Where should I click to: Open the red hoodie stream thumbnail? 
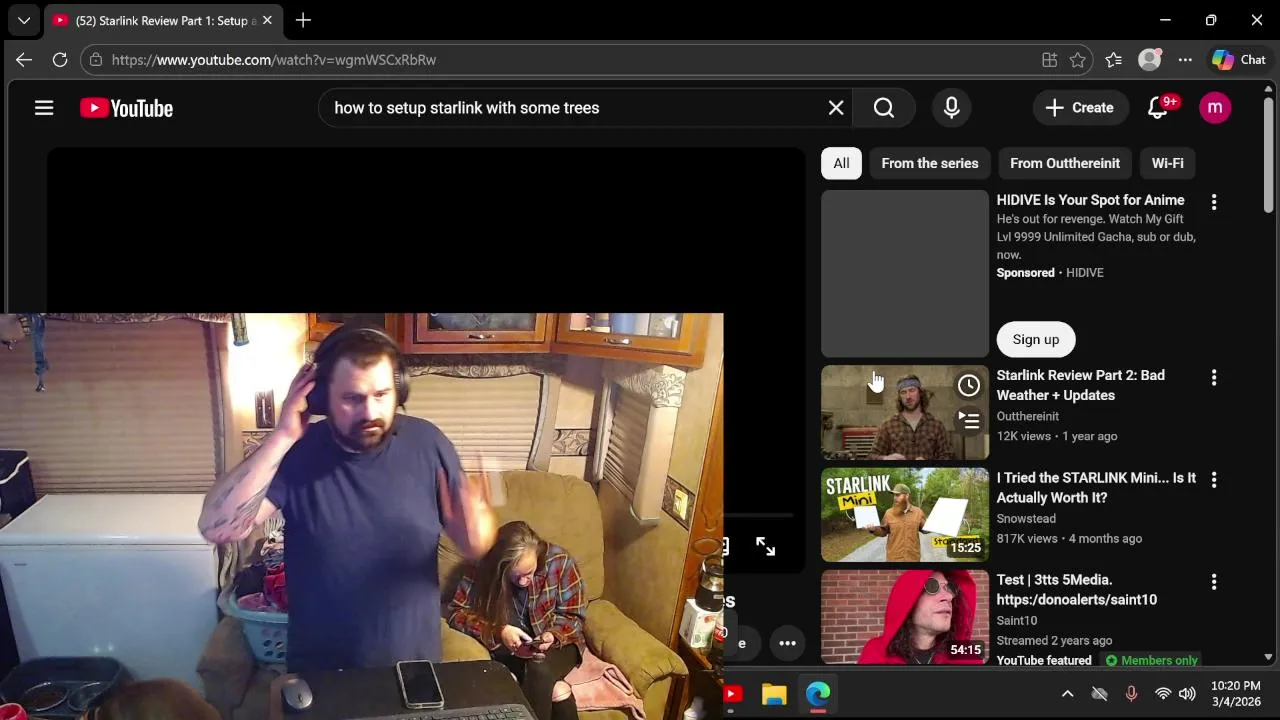[905, 617]
